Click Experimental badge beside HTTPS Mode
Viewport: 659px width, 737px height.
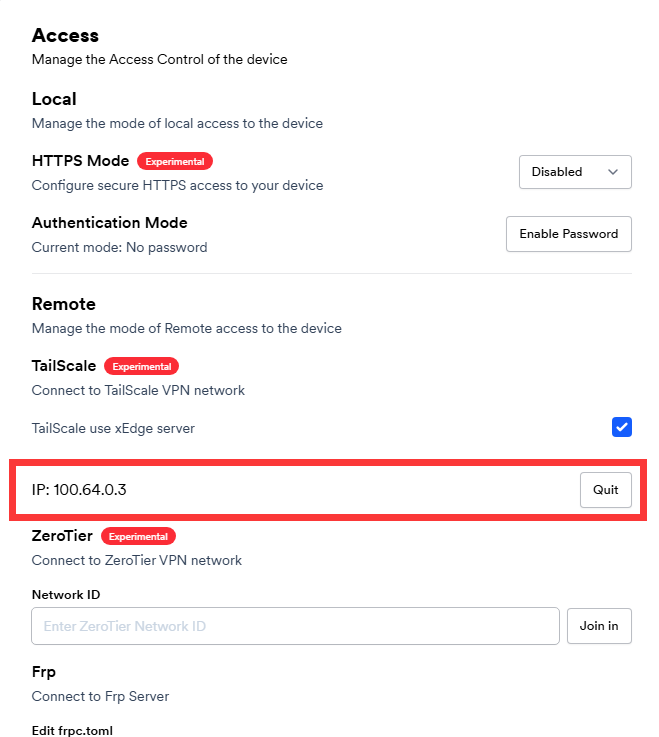tap(175, 161)
